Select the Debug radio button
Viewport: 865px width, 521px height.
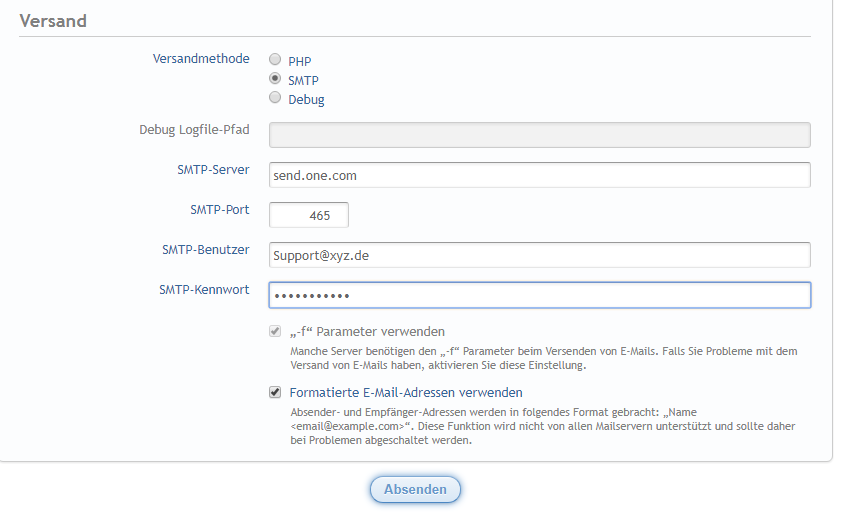click(x=275, y=98)
